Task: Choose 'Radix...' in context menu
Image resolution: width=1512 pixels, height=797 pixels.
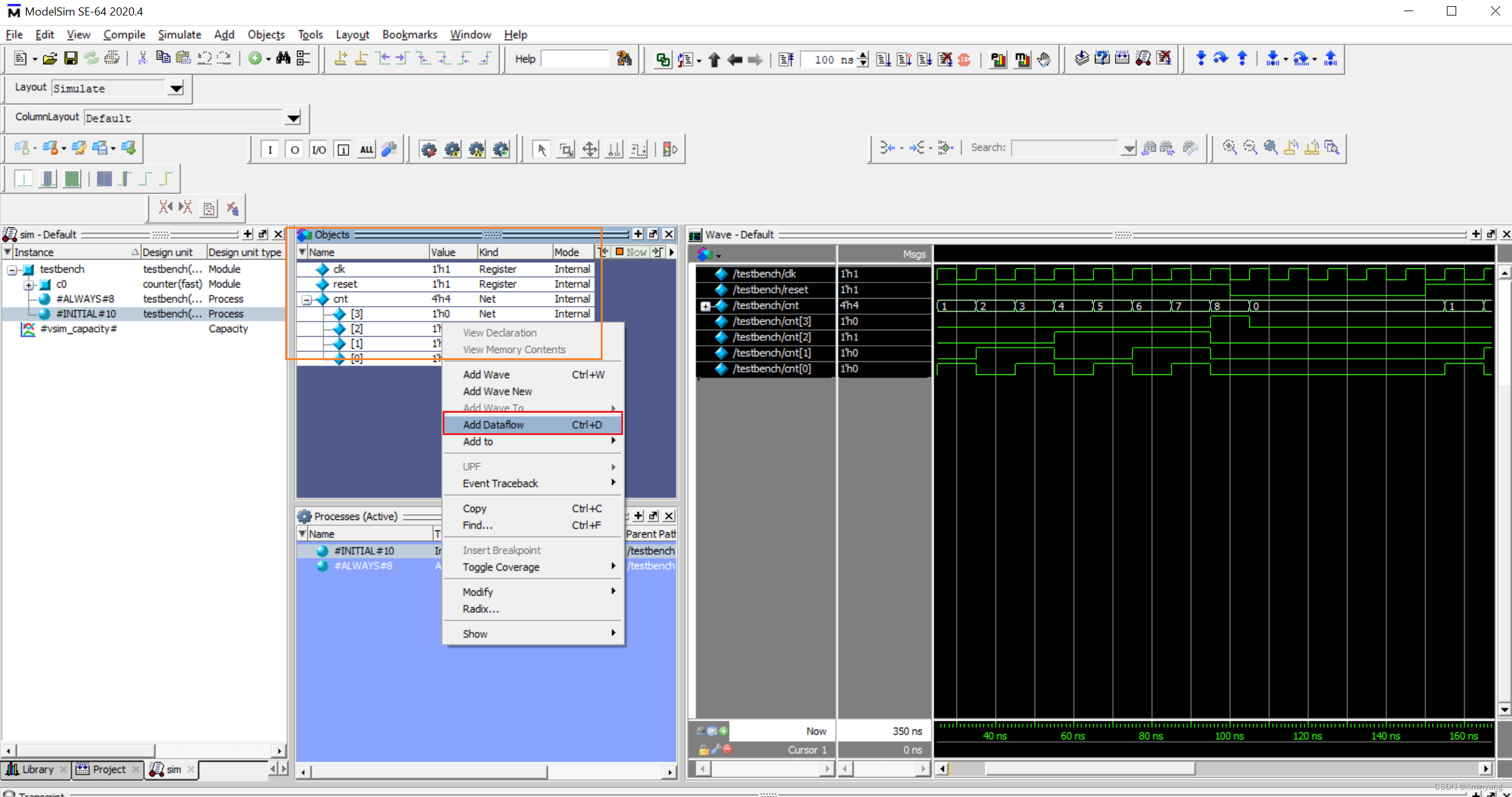Action: point(533,609)
